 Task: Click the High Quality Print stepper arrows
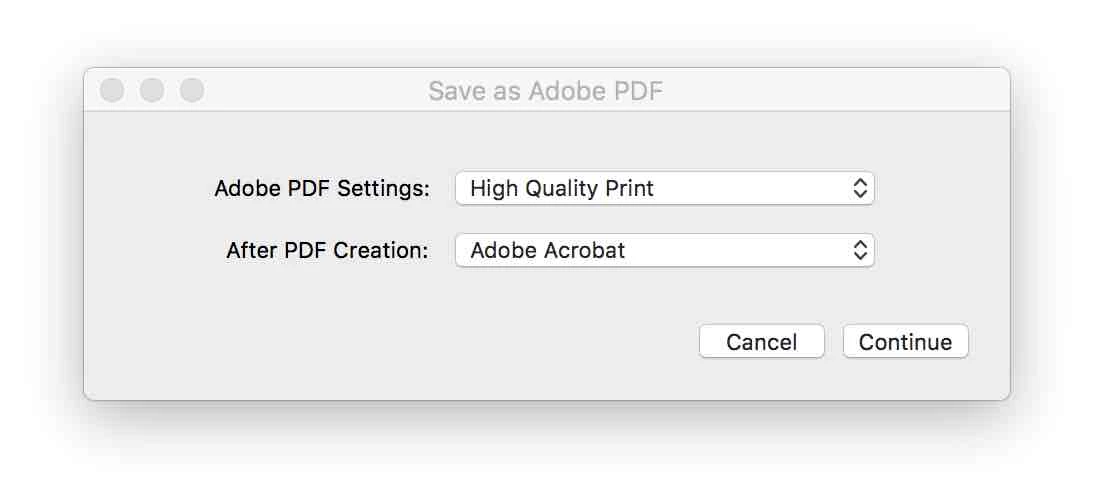(859, 188)
